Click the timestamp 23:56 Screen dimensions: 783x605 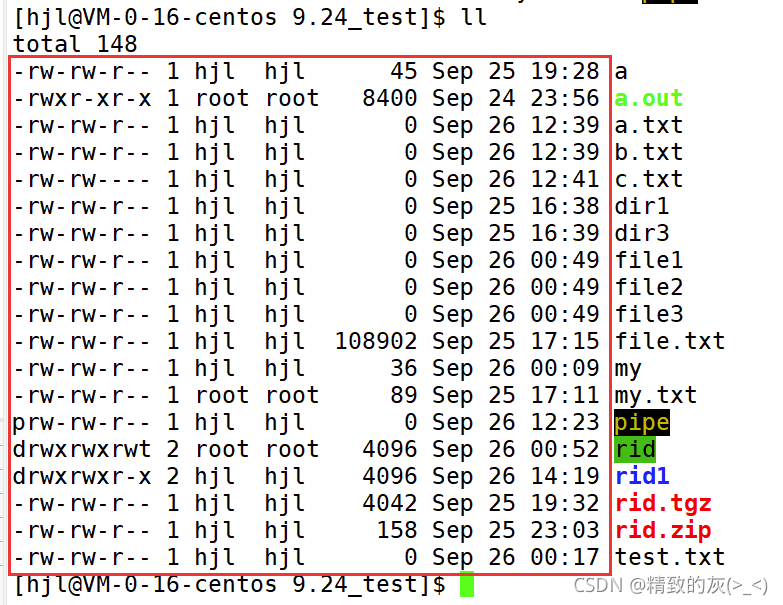[x=564, y=98]
